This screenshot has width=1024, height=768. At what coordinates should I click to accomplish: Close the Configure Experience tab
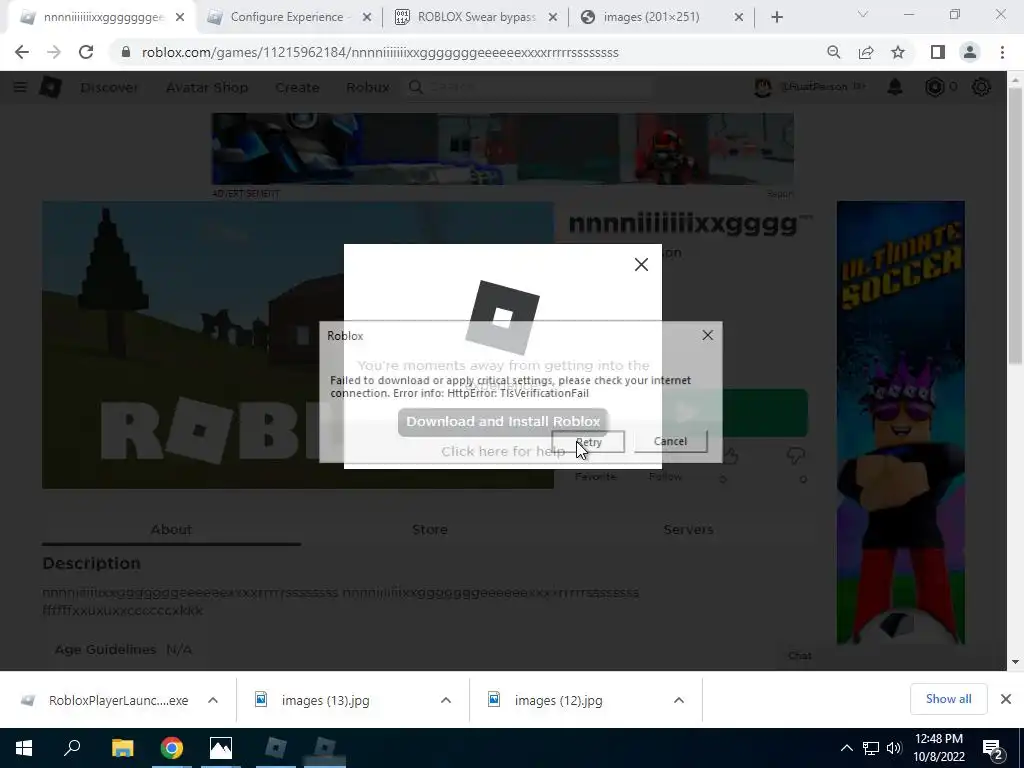(x=367, y=18)
